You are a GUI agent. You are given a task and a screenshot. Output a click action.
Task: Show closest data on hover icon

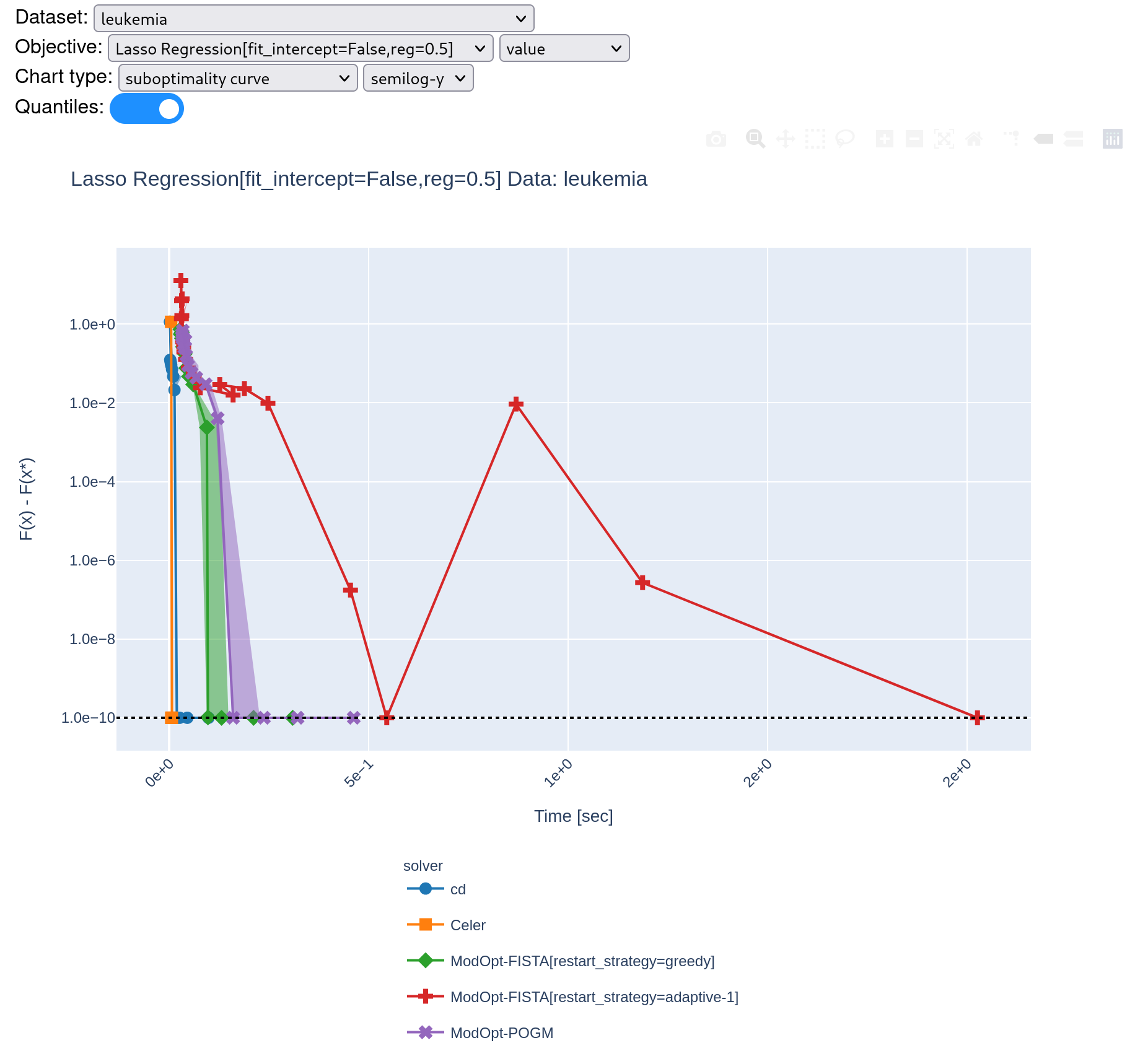point(1043,139)
